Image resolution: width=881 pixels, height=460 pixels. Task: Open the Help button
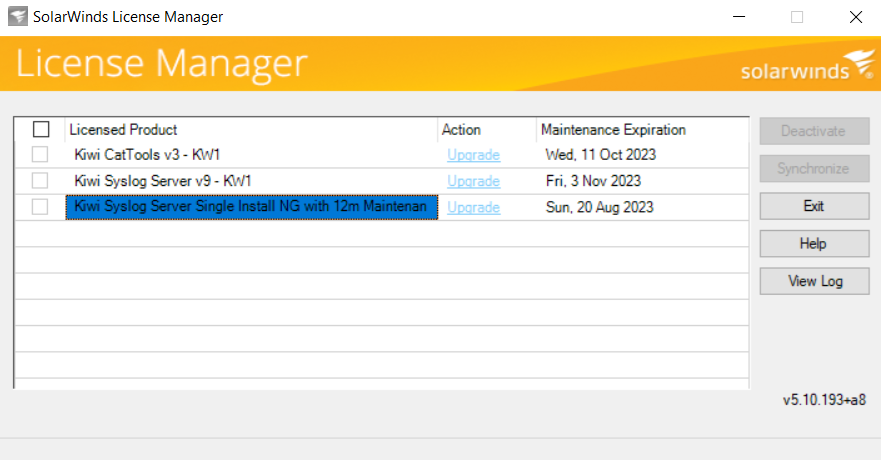click(x=814, y=244)
